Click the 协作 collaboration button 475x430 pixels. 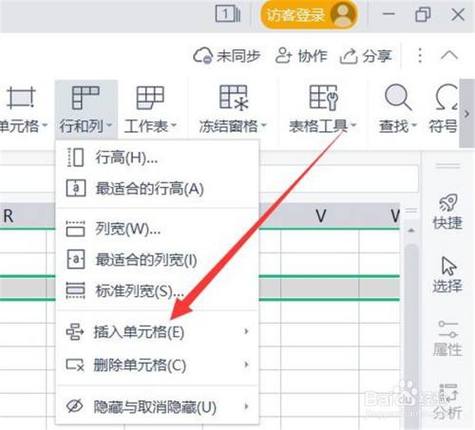pos(301,56)
